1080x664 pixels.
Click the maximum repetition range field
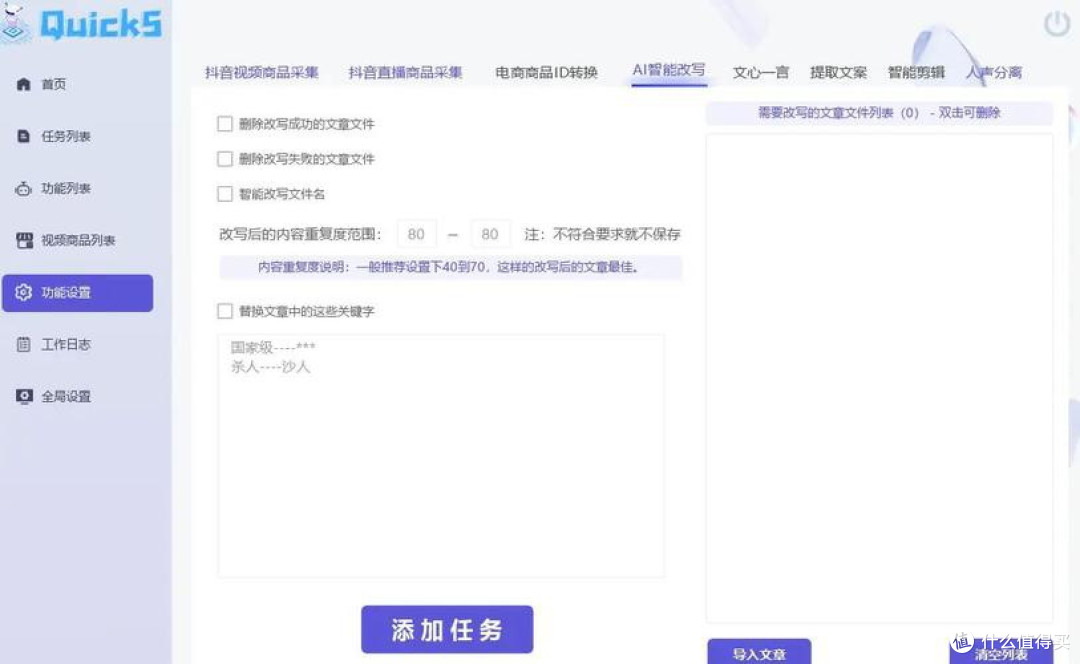(x=490, y=234)
